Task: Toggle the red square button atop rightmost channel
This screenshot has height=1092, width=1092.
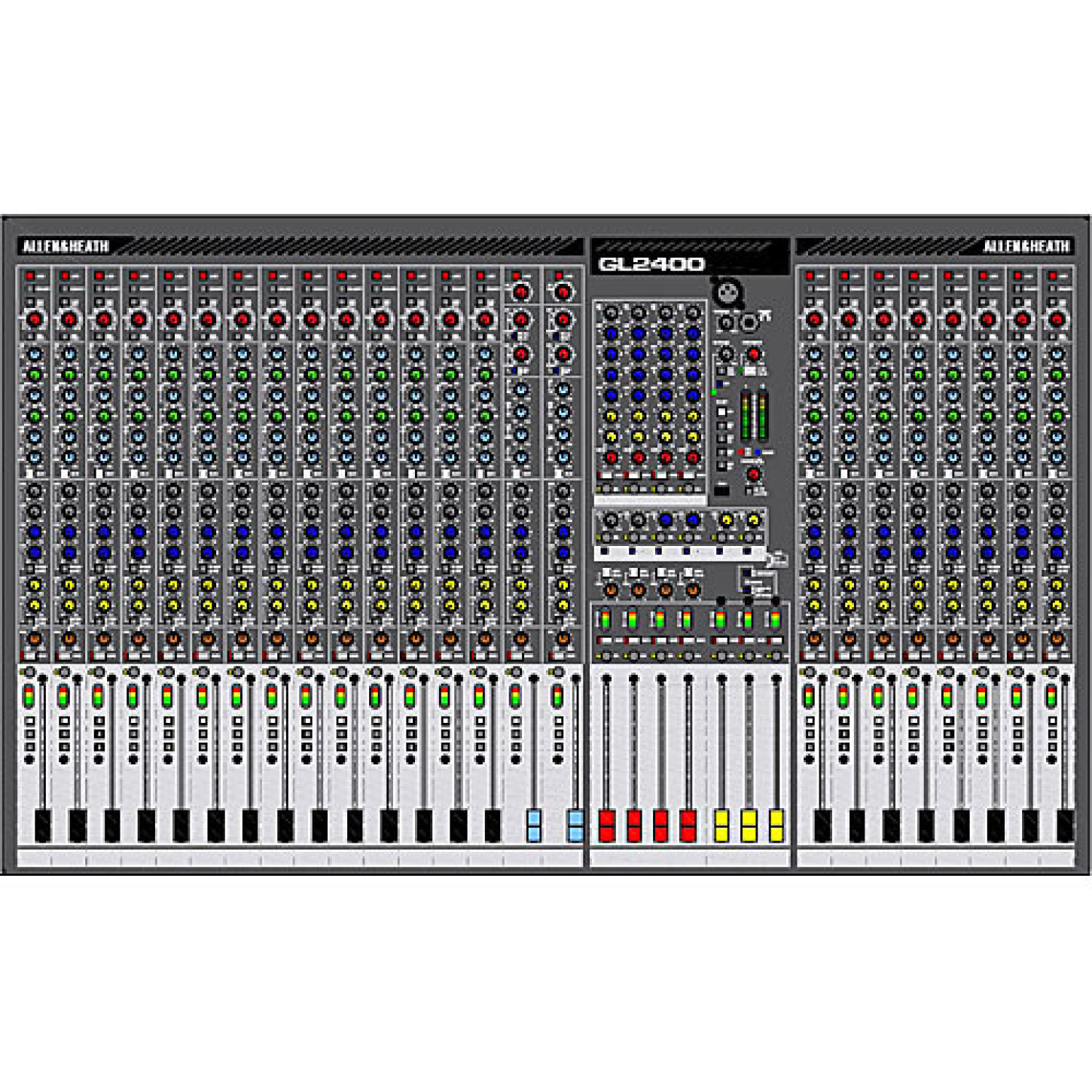Action: coord(1053,276)
